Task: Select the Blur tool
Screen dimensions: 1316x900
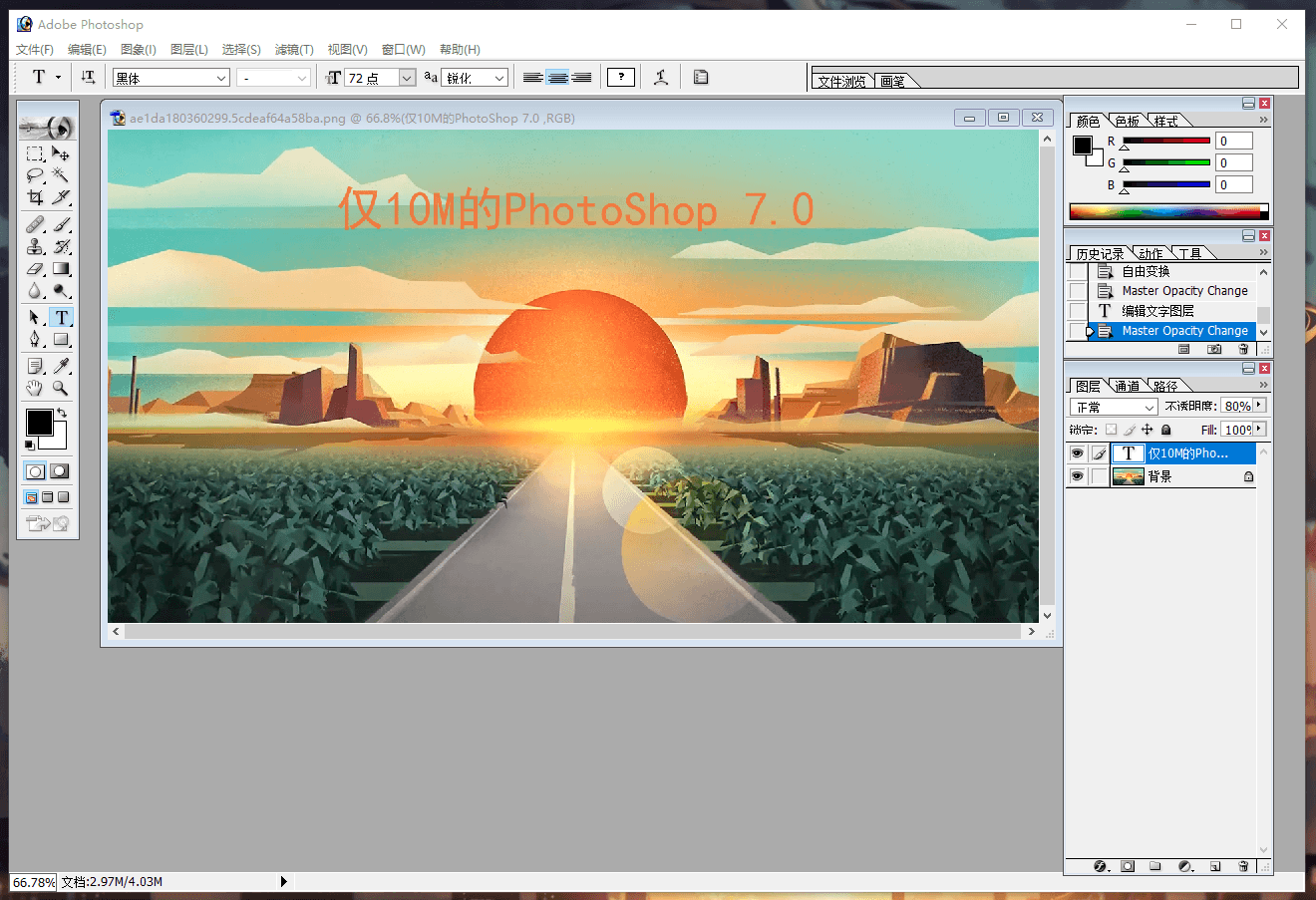Action: [x=35, y=290]
